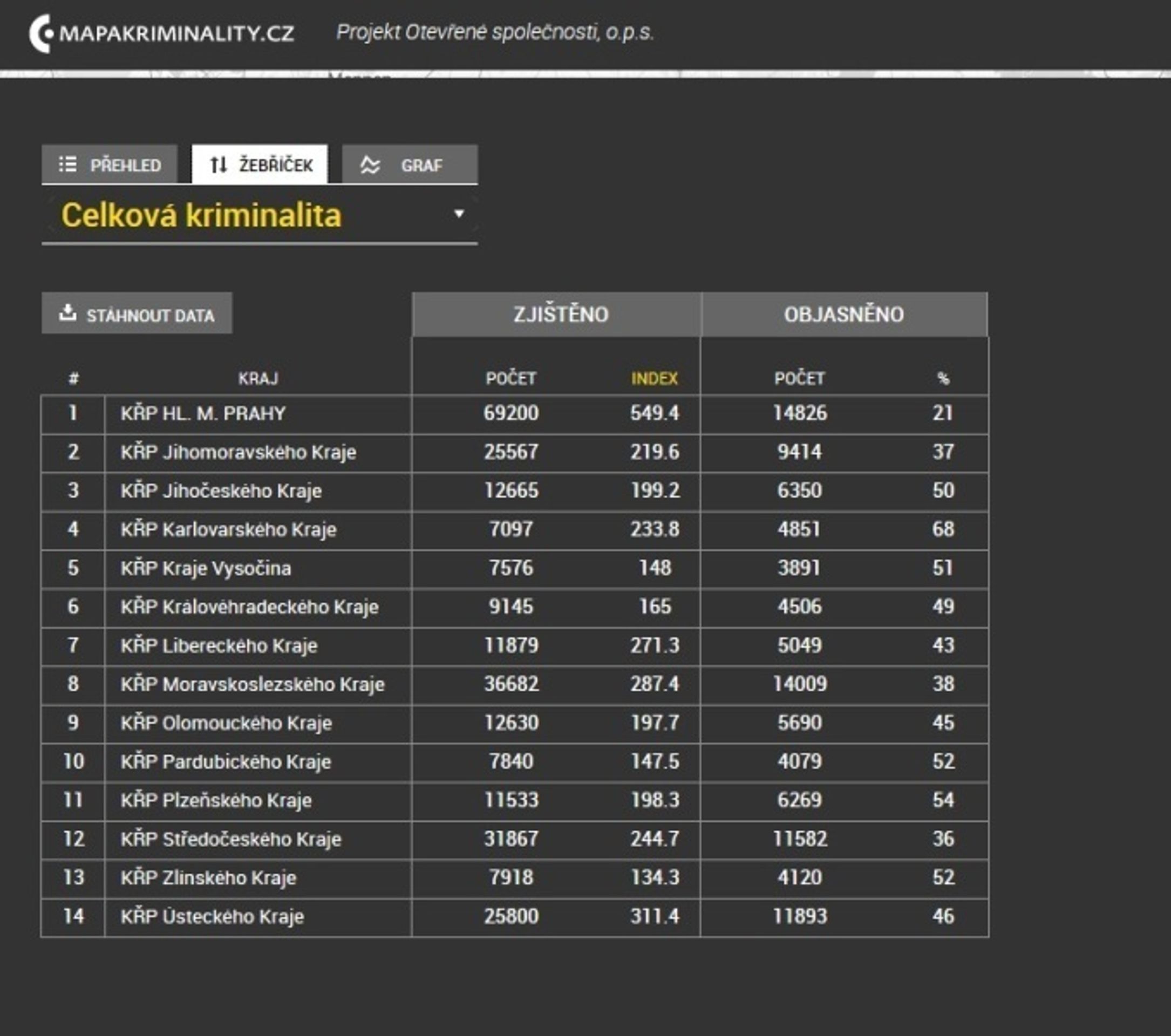This screenshot has height=1036, width=1171.
Task: Sort by POČET header under Zjištěno
Action: pyautogui.click(x=511, y=379)
